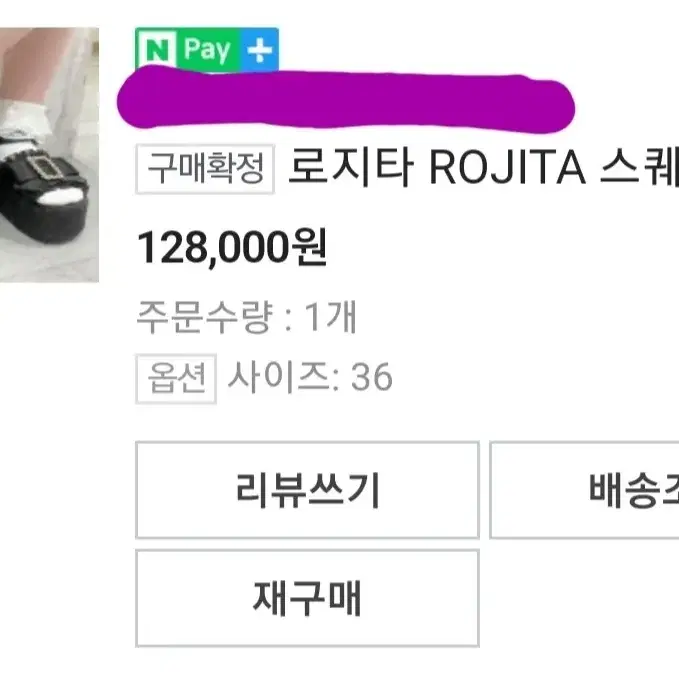The width and height of the screenshot is (679, 679).
Task: Click the 리뷰쓰기 button
Action: [x=307, y=490]
